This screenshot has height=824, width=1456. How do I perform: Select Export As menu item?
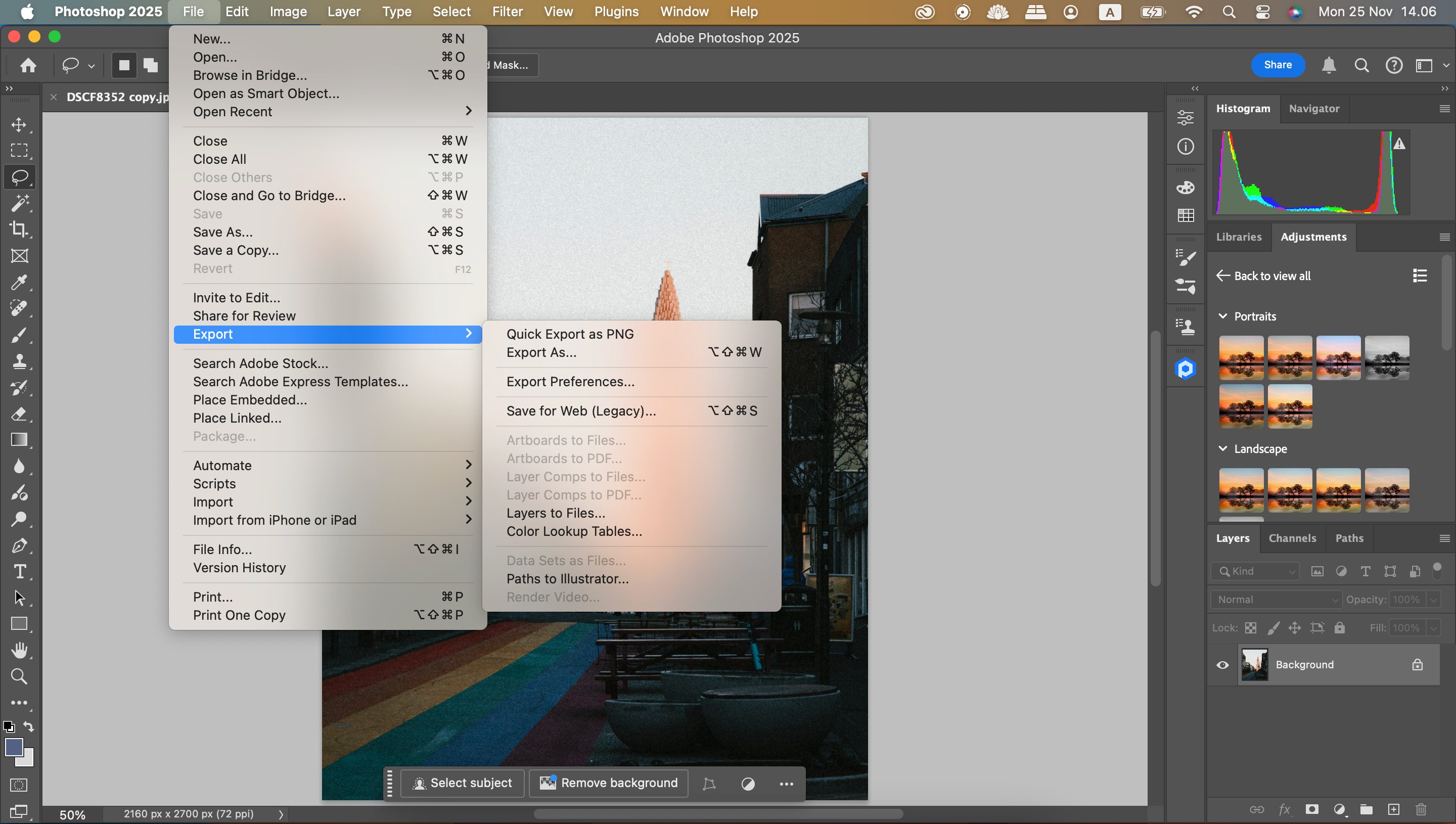click(x=541, y=352)
